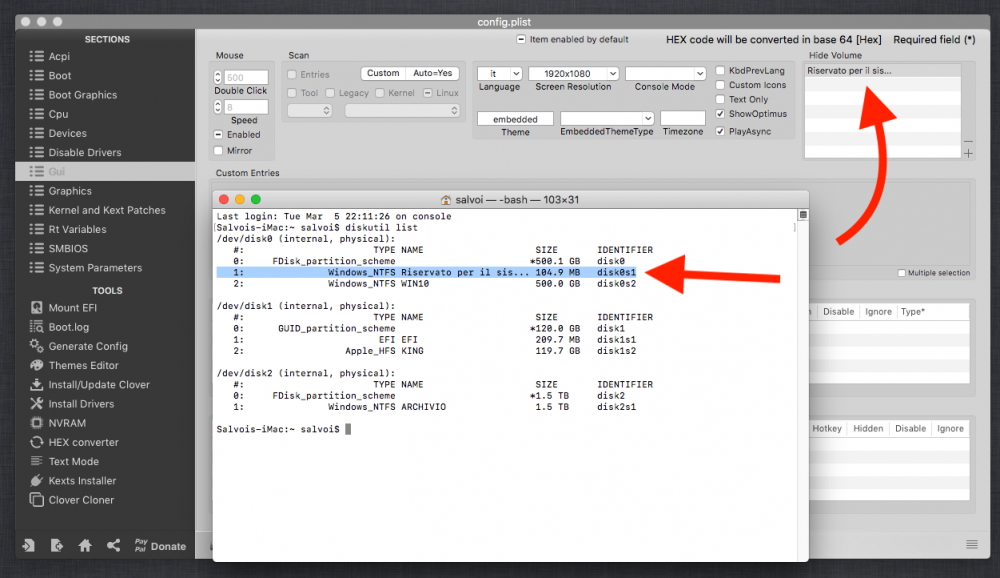Toggle the Mouse Enabled checkbox
The width and height of the screenshot is (1000, 578).
[218, 135]
